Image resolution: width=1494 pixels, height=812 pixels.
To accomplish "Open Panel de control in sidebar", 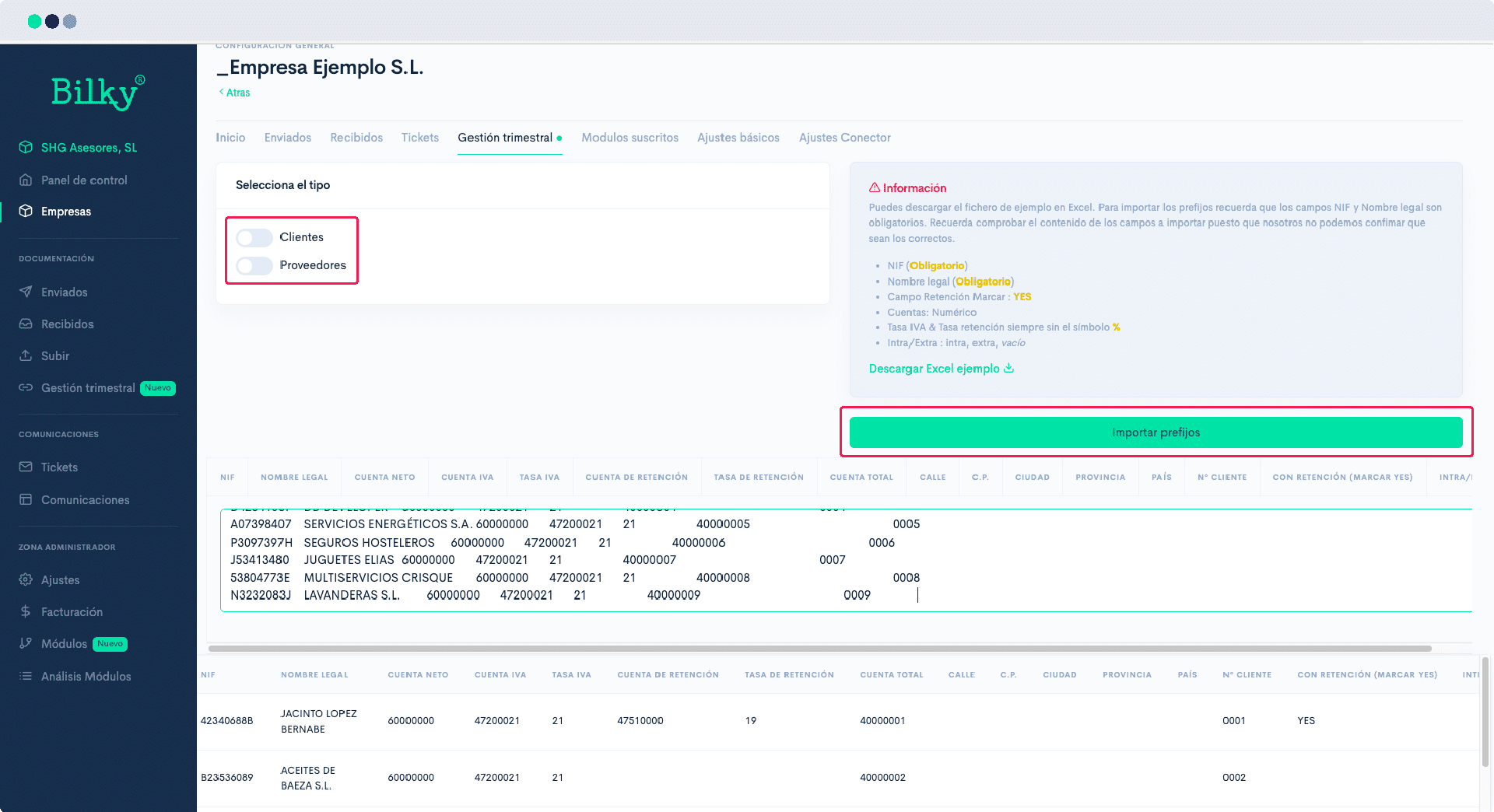I will 84,180.
